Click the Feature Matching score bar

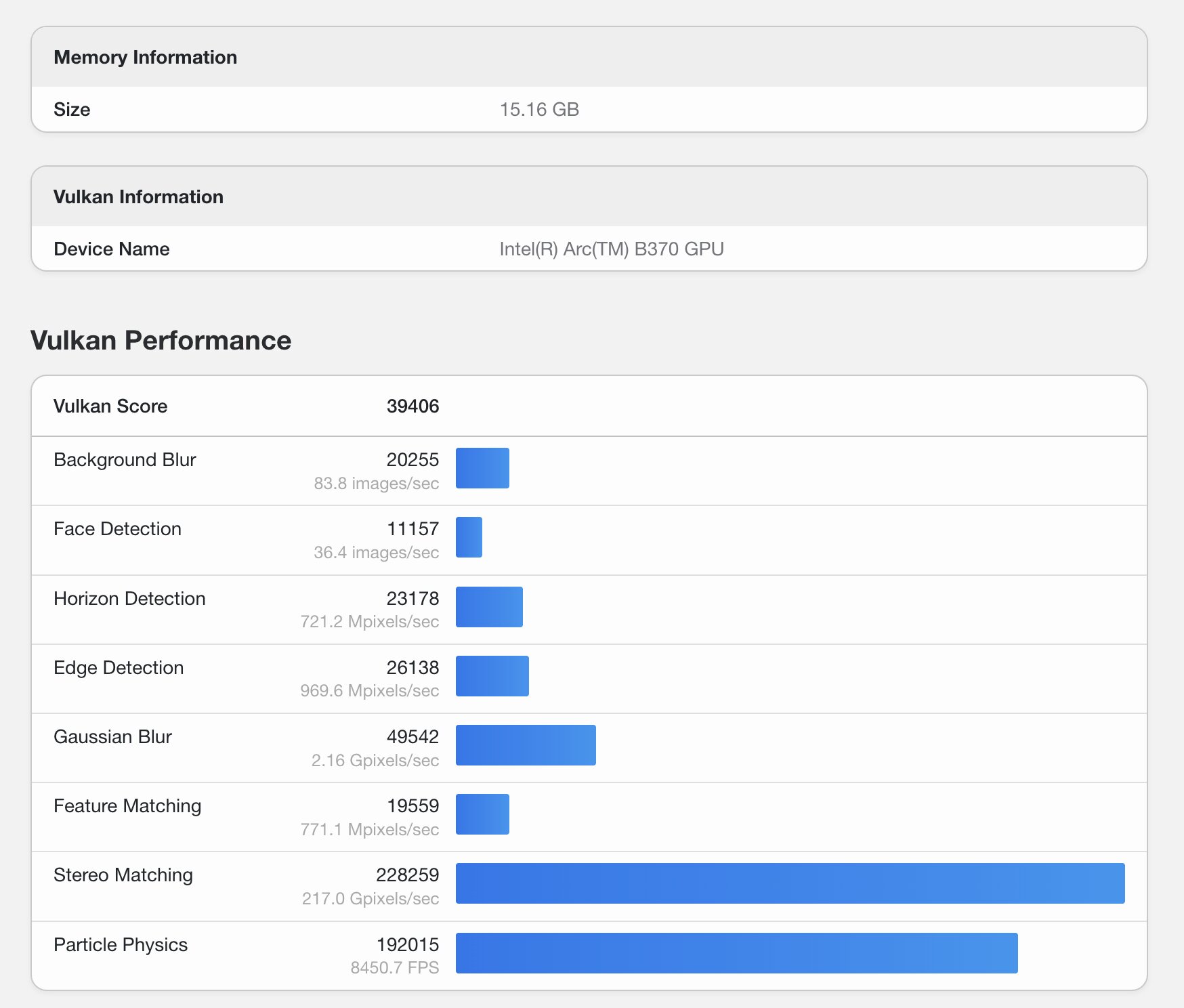[x=482, y=814]
